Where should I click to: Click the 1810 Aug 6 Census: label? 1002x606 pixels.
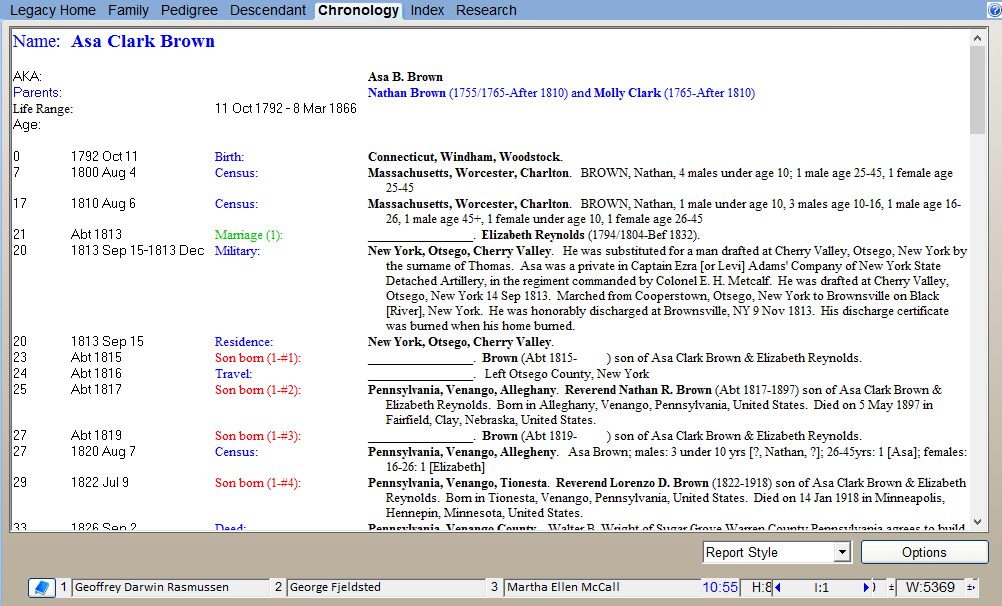pyautogui.click(x=236, y=204)
